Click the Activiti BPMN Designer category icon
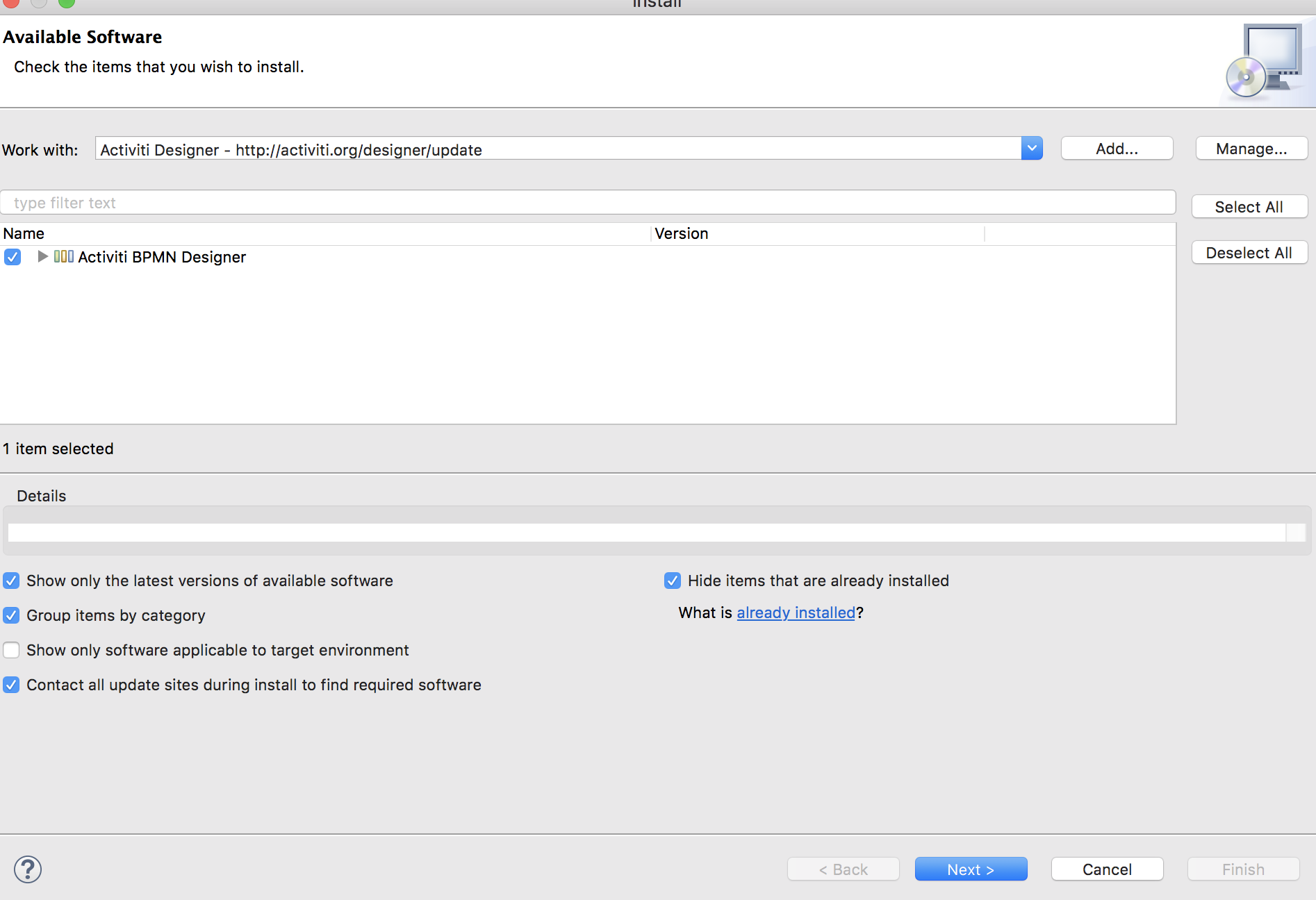 64,257
